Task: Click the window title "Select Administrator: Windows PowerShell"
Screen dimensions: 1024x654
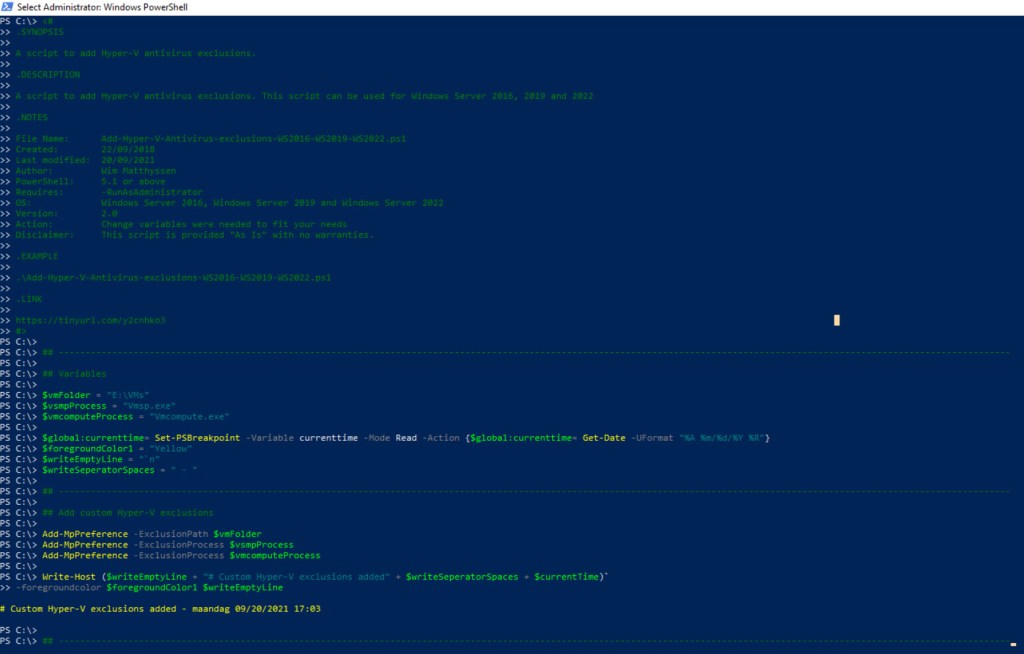Action: [x=102, y=7]
